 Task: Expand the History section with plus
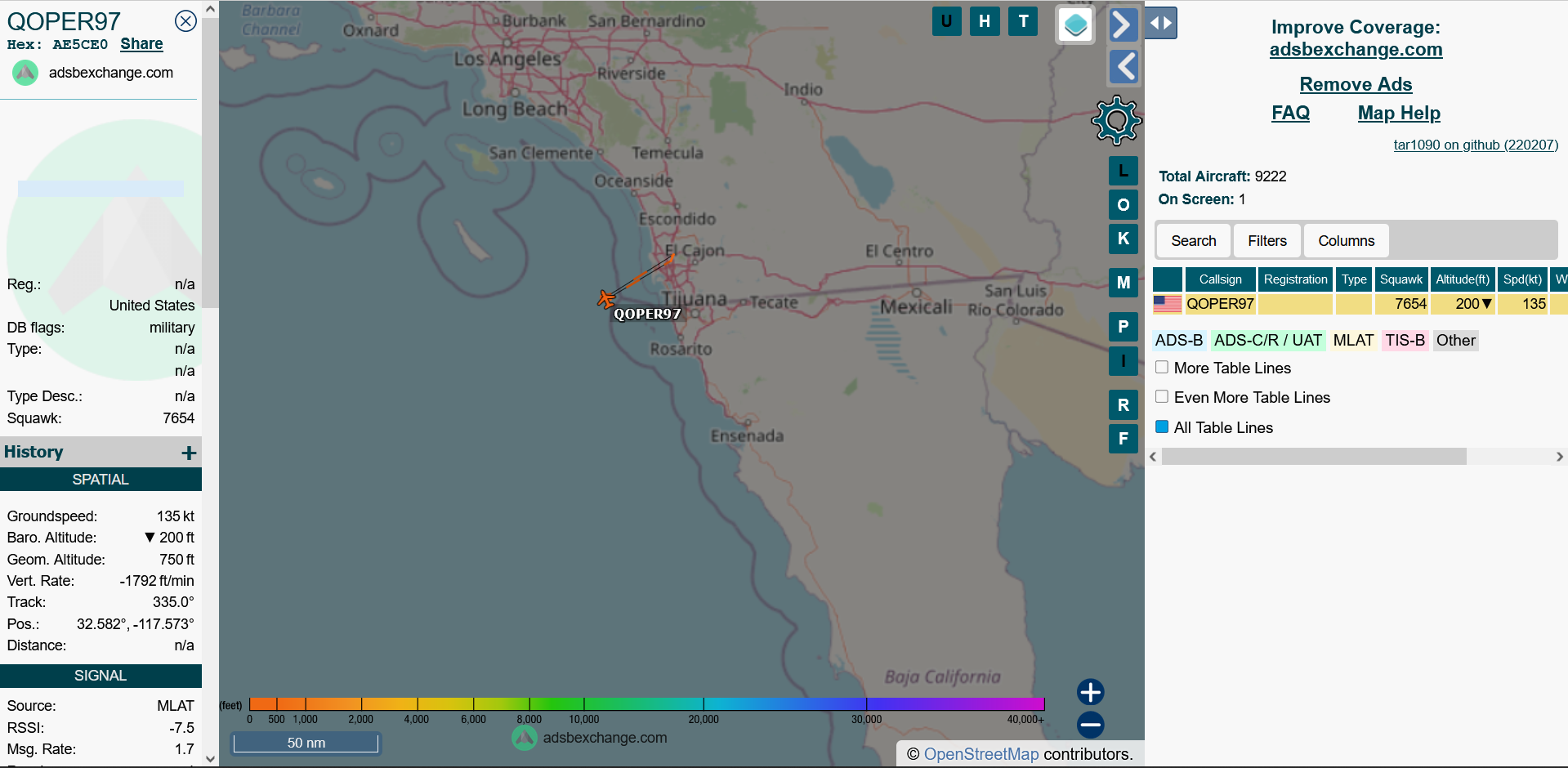coord(189,453)
